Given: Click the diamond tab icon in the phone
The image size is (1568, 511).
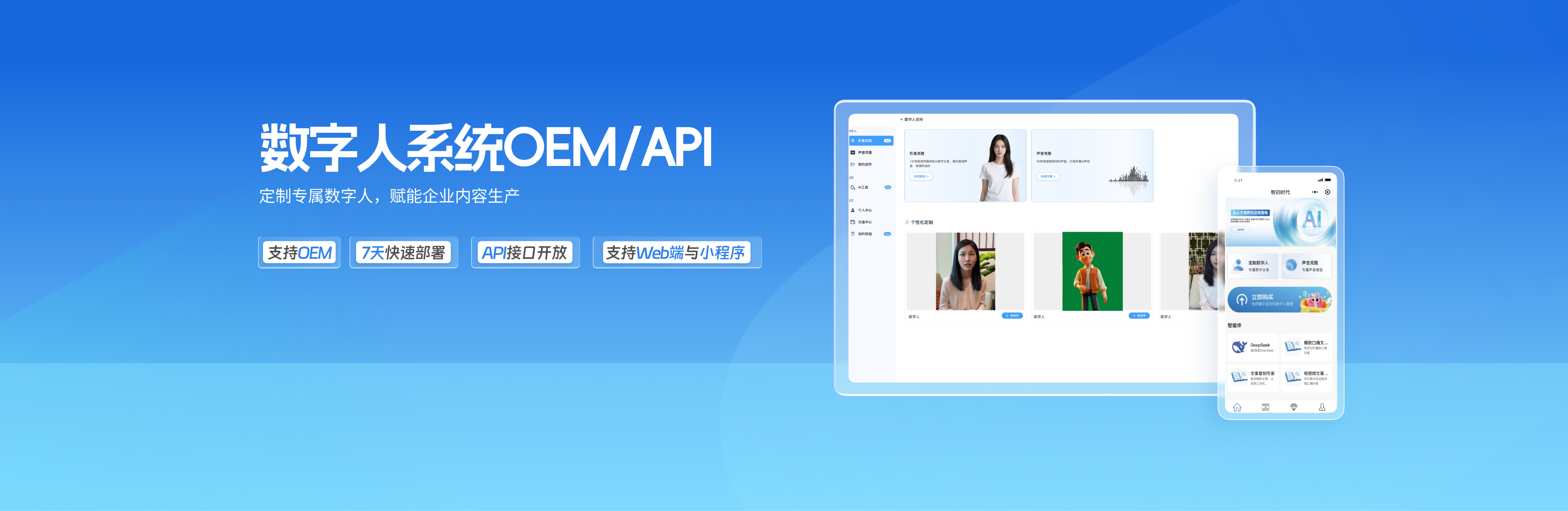Looking at the screenshot, I should coord(1294,408).
